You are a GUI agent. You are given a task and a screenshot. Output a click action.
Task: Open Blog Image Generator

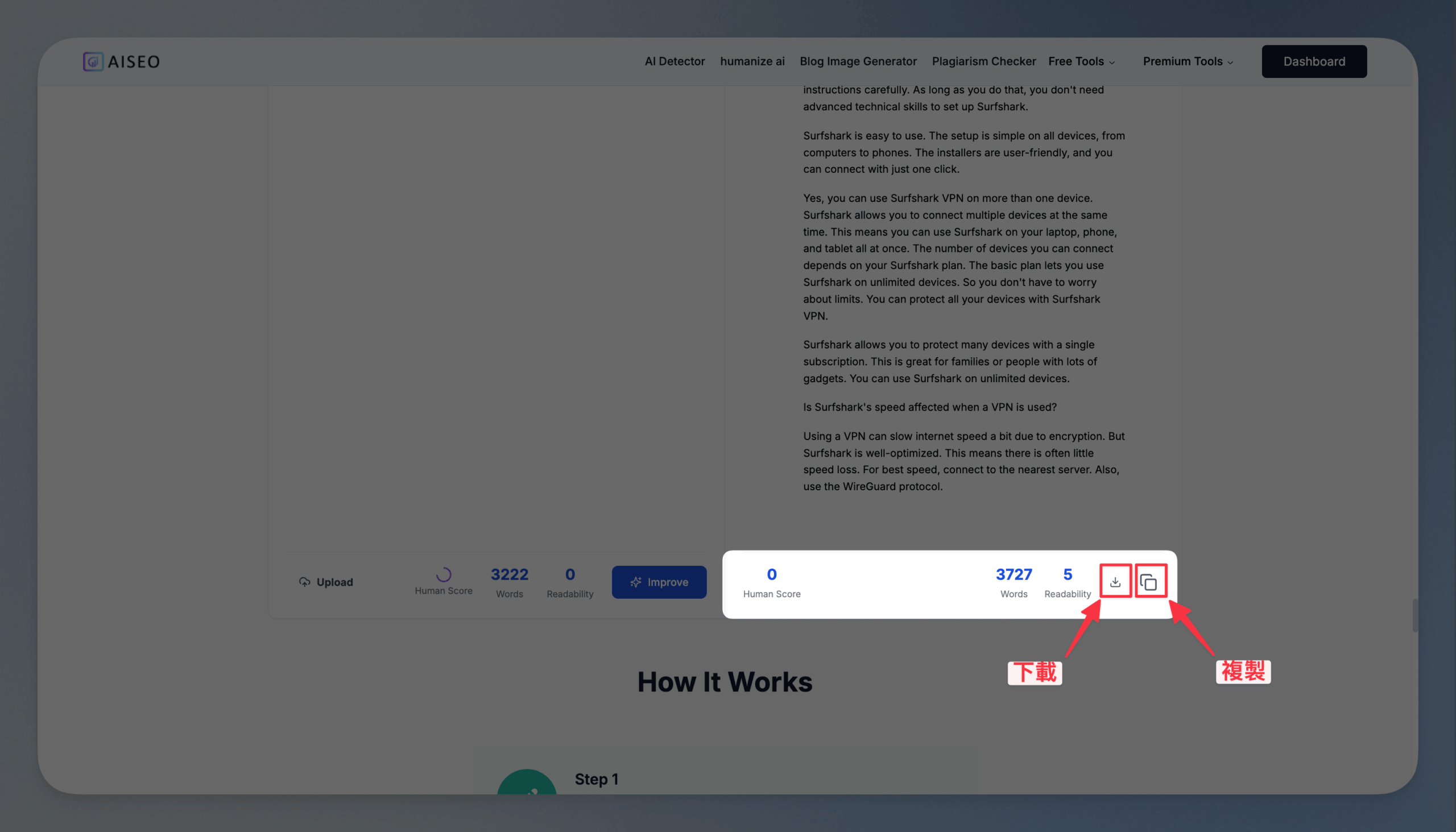858,61
